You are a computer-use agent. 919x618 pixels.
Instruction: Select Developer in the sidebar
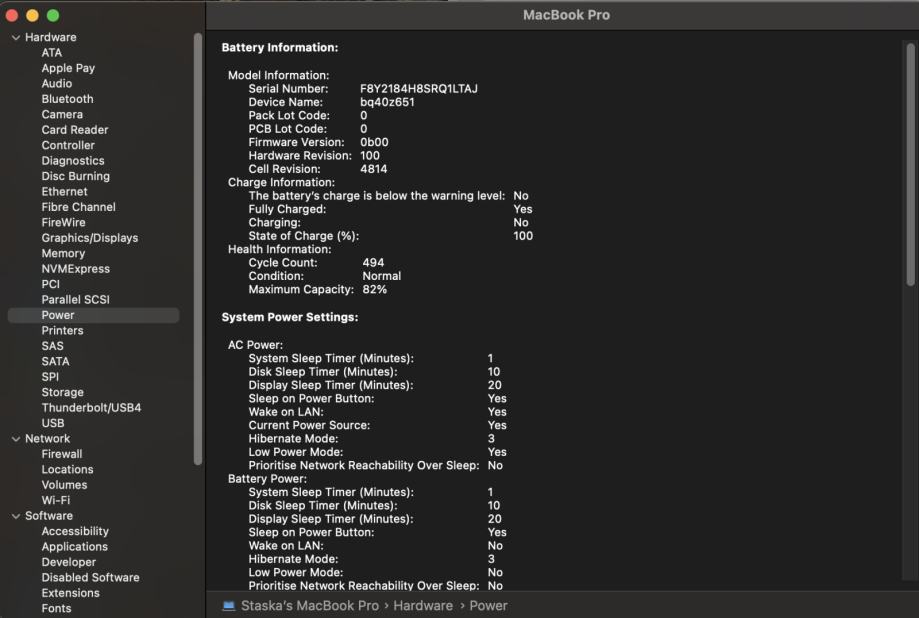point(69,562)
